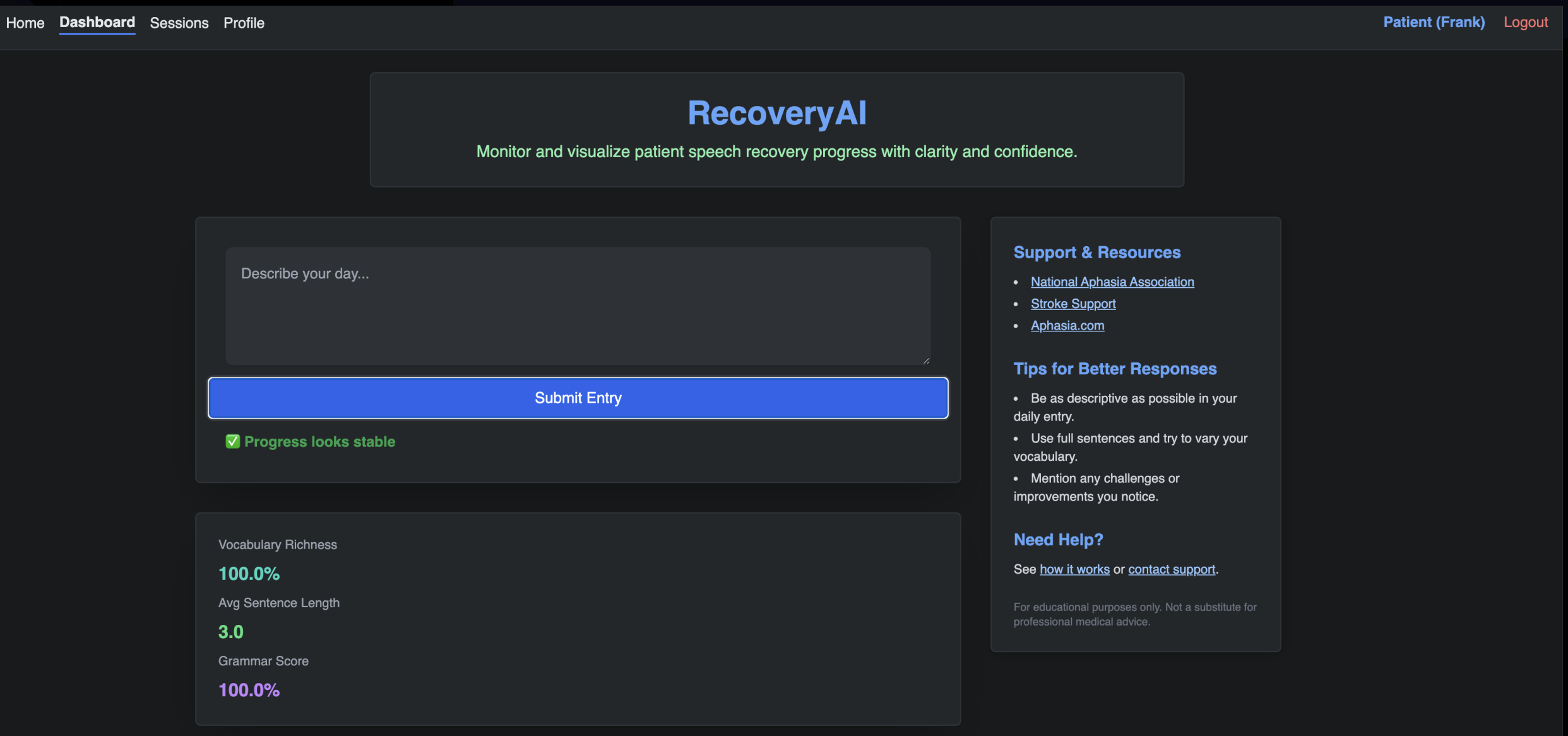
Task: Open the Home navigation item
Action: click(25, 23)
